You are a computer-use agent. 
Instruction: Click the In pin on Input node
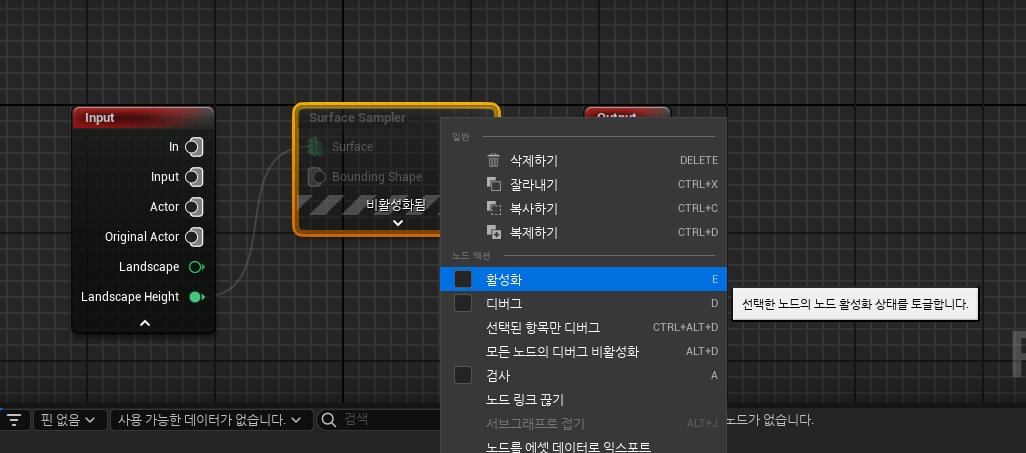tap(194, 147)
